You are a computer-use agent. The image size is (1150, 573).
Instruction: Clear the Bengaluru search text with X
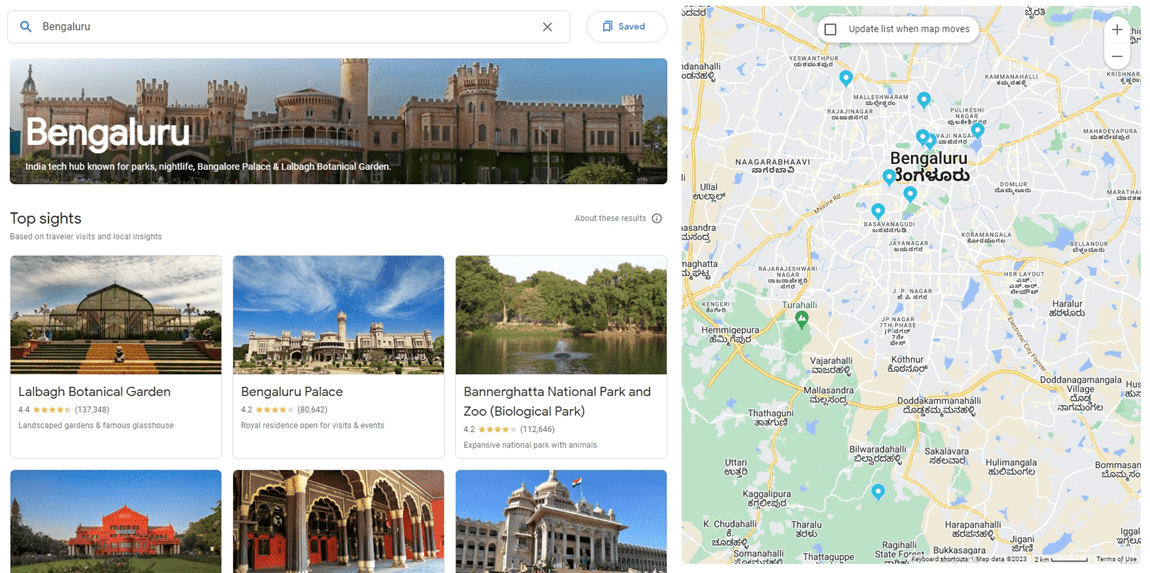coord(547,26)
